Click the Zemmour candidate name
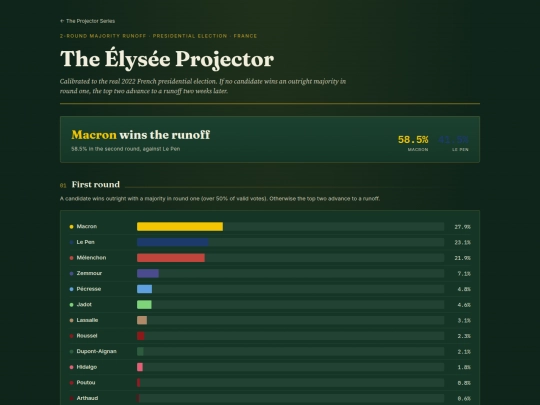540x405 pixels. [89, 273]
